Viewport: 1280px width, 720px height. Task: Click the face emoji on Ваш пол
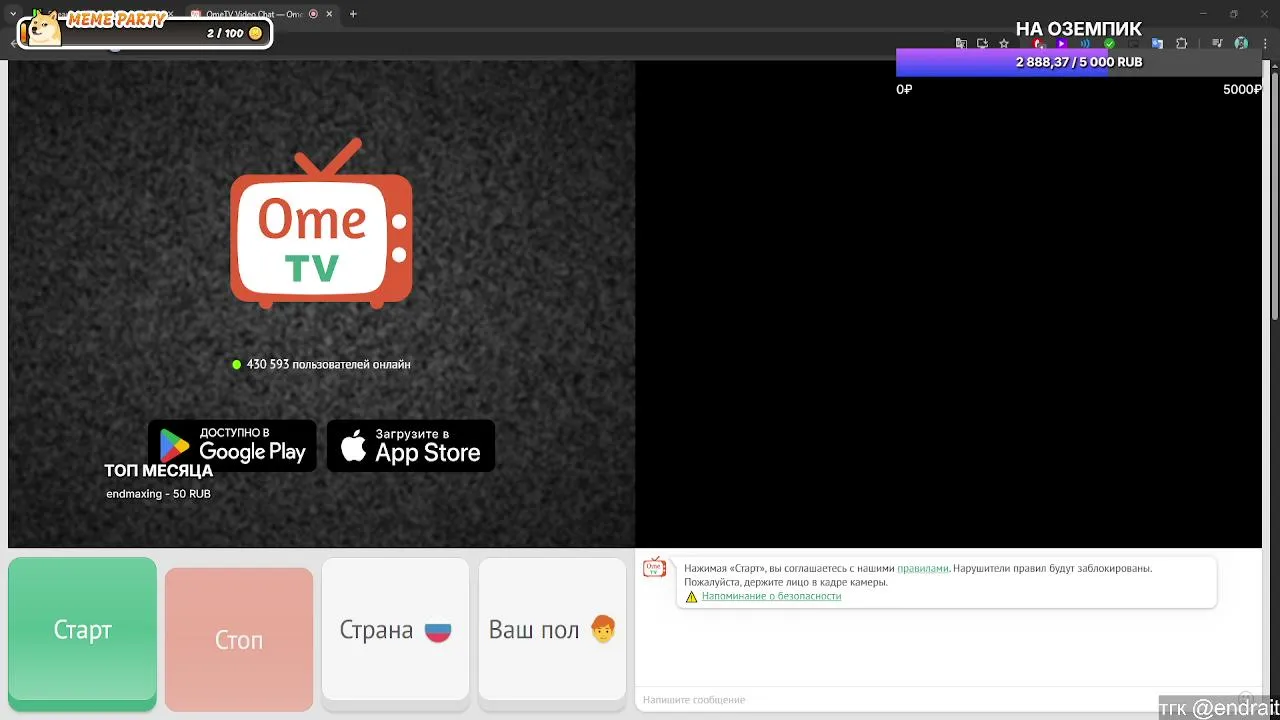pyautogui.click(x=602, y=629)
